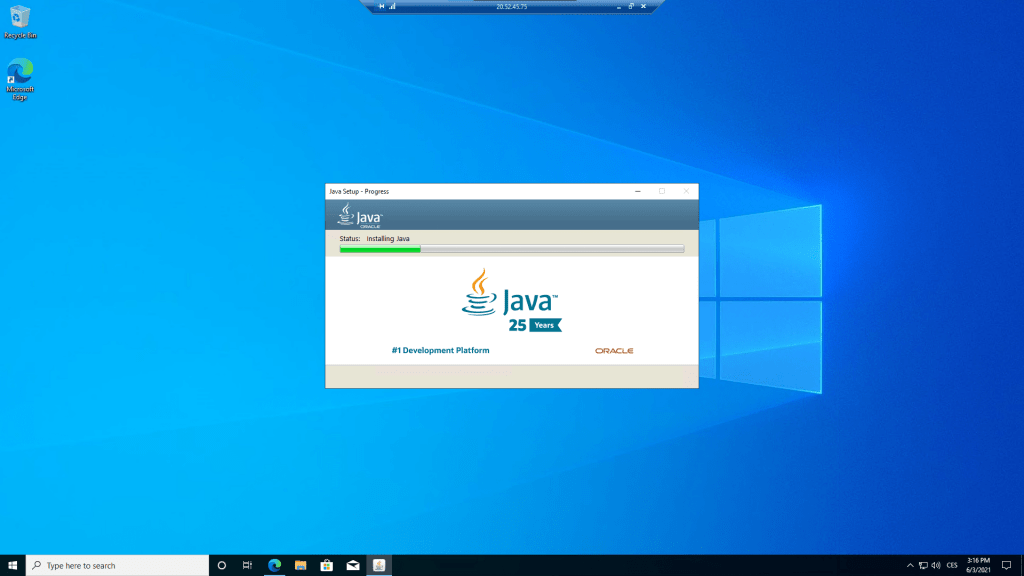Click the Java 25 Years banner image
Viewport: 1024px width, 576px height.
(x=511, y=300)
